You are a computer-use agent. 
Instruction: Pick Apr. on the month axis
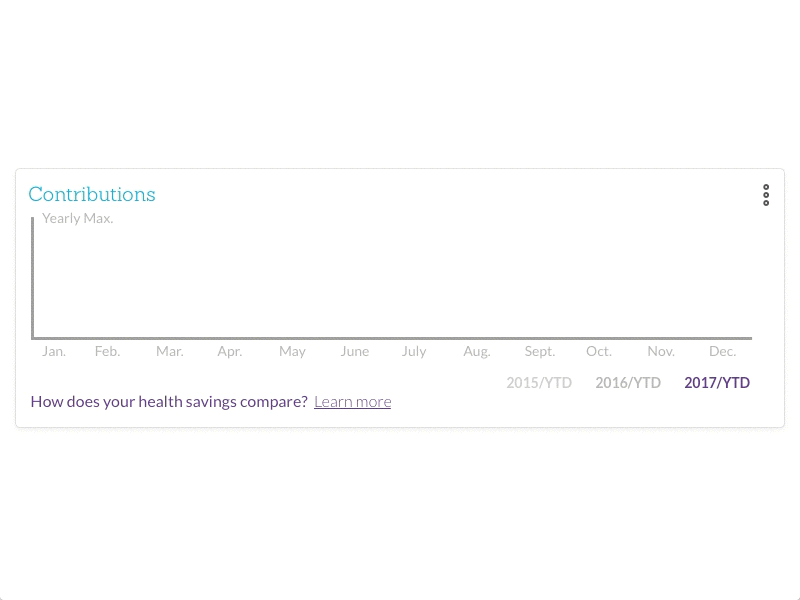click(230, 351)
